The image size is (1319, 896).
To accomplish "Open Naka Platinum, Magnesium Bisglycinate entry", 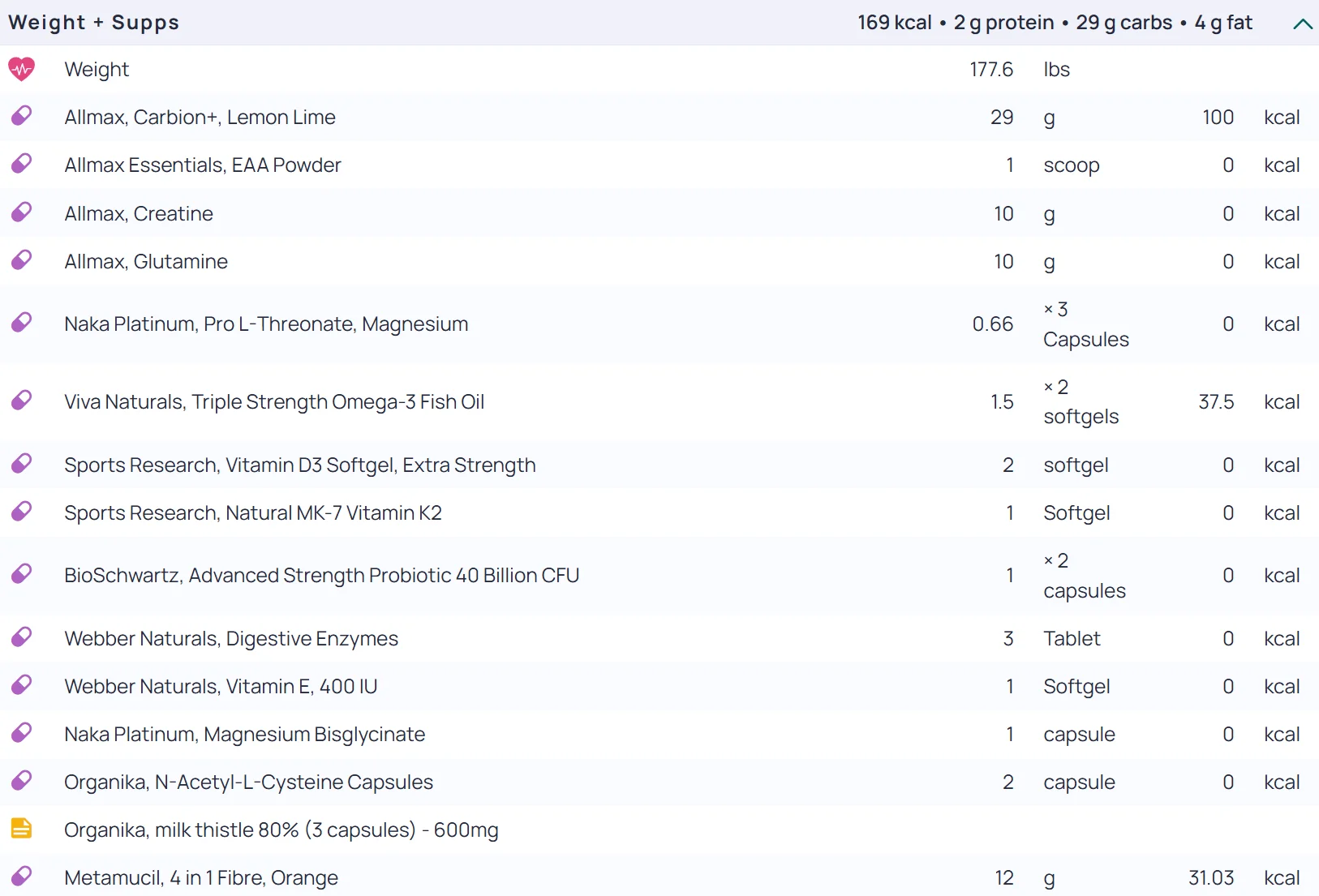I will (245, 735).
